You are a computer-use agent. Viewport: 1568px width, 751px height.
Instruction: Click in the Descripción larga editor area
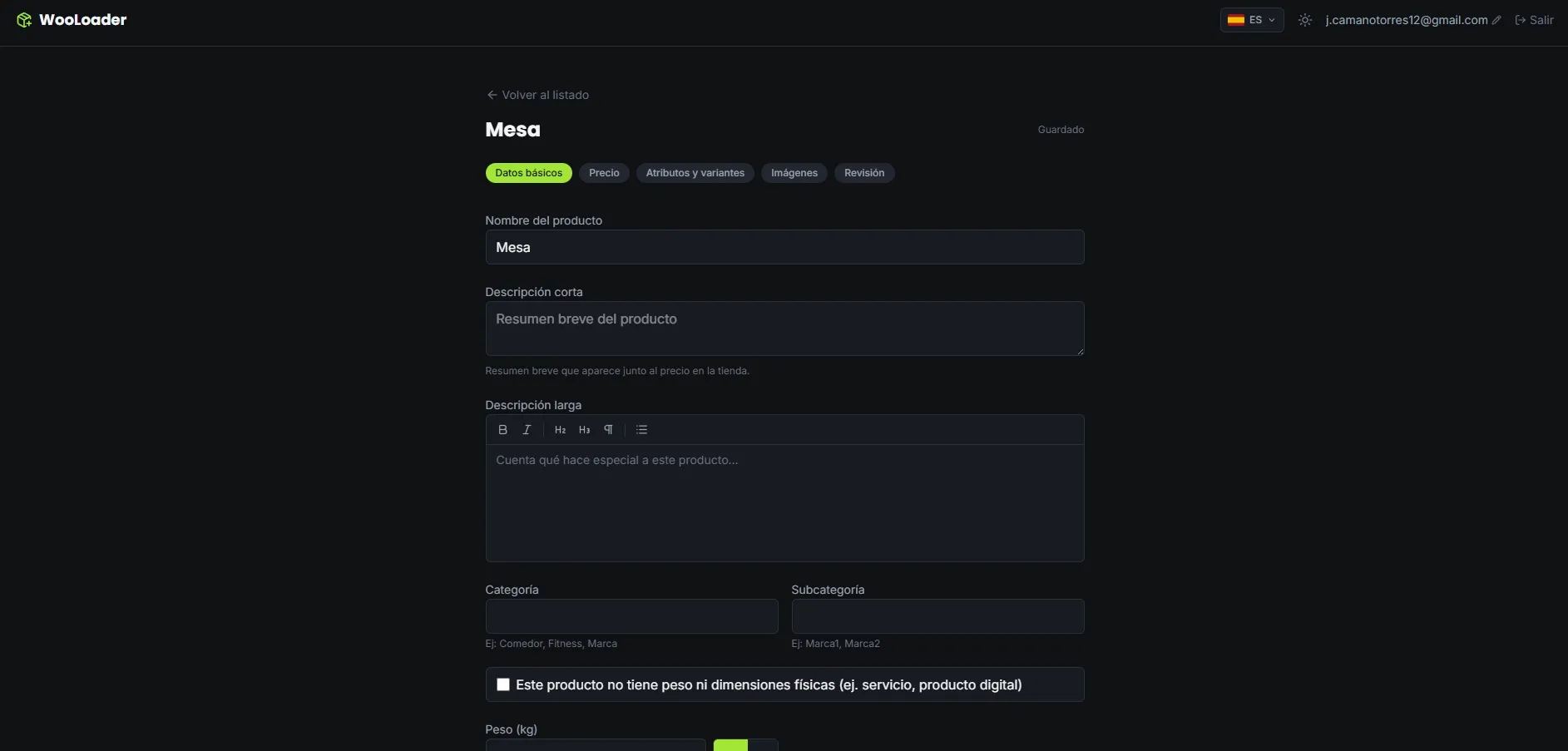[784, 502]
